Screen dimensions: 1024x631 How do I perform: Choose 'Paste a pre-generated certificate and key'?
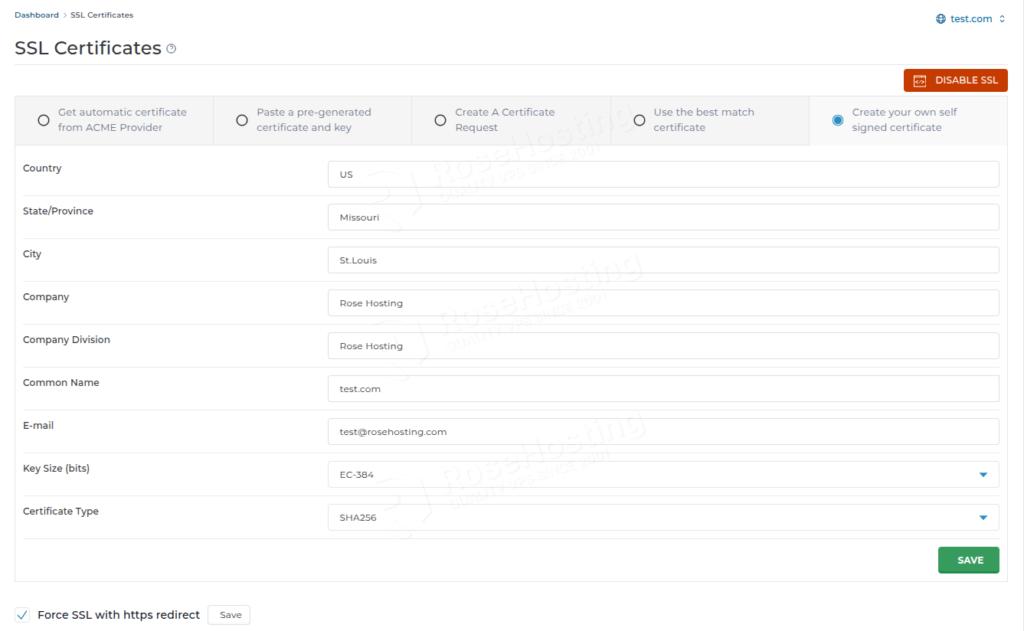coord(242,120)
